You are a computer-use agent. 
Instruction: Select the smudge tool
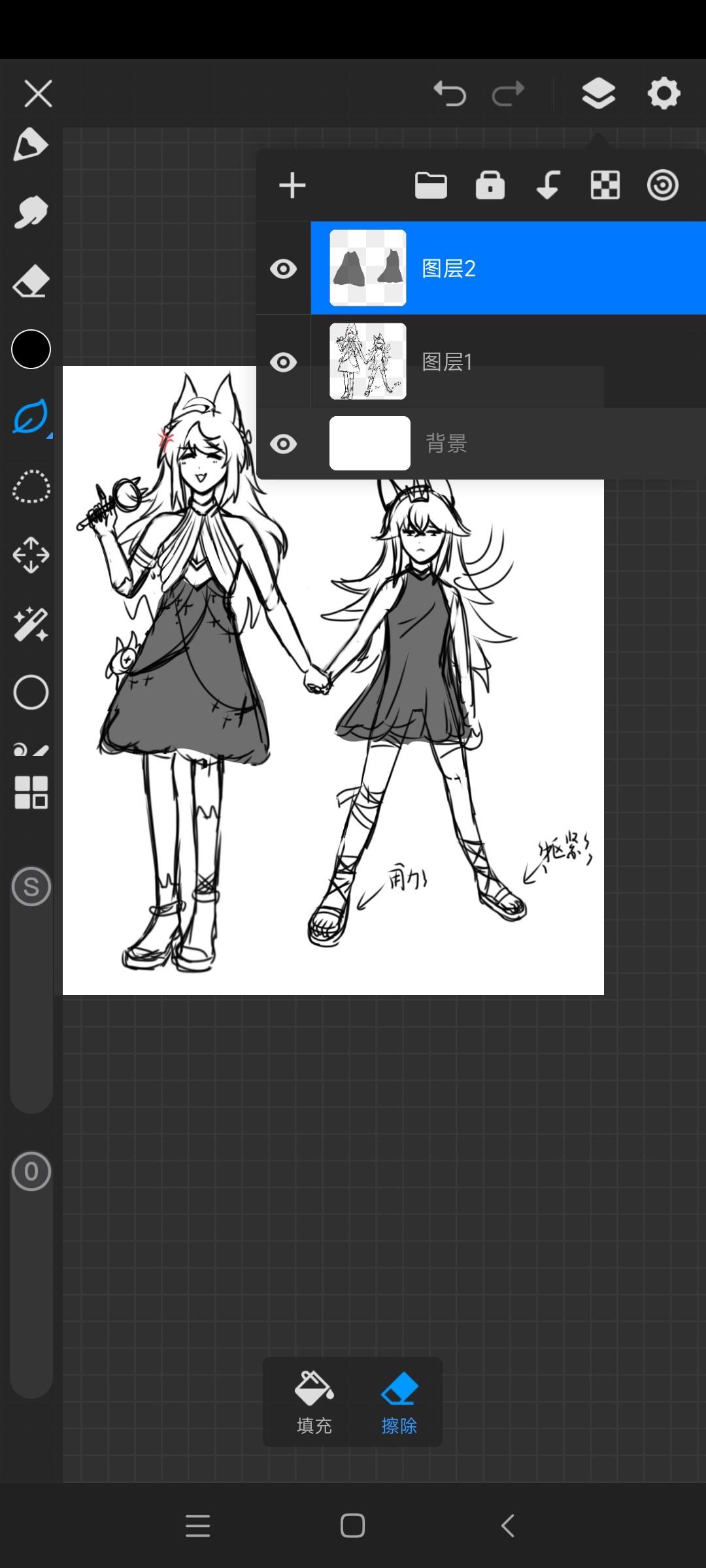coord(31,212)
